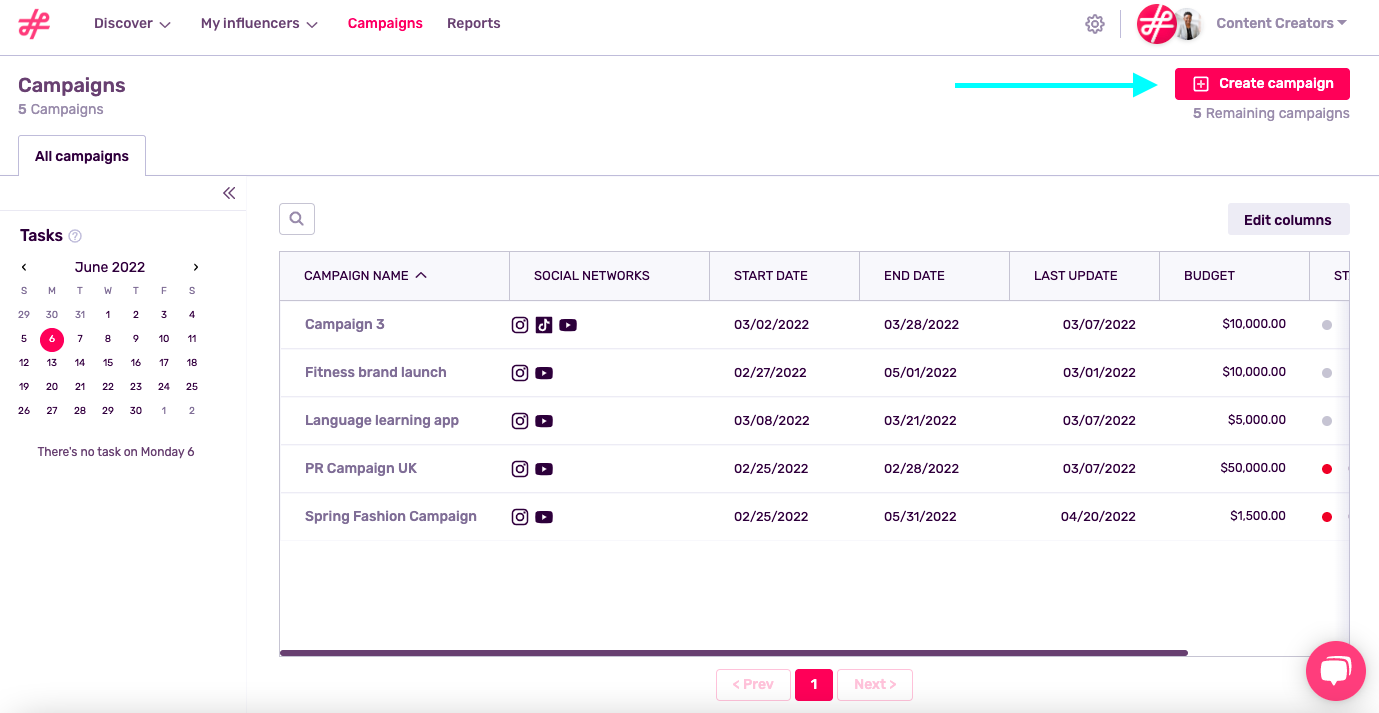1379x713 pixels.
Task: Open the settings gear icon
Action: (x=1095, y=24)
